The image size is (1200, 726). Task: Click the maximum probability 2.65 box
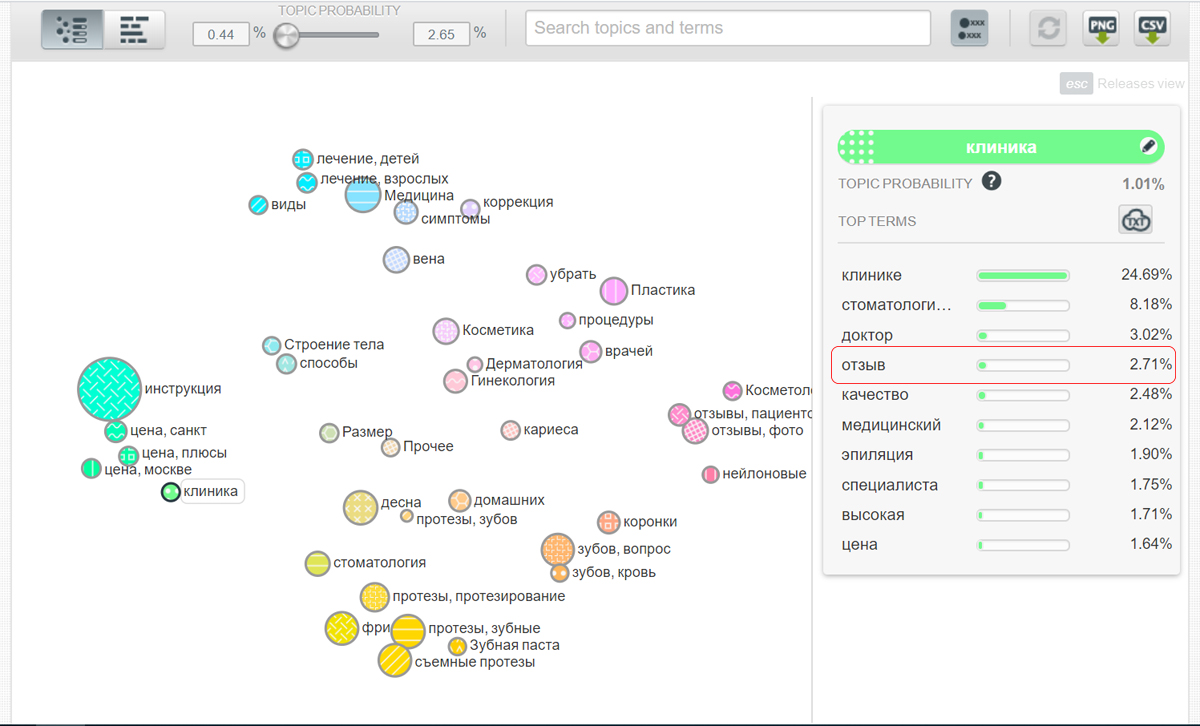point(441,34)
